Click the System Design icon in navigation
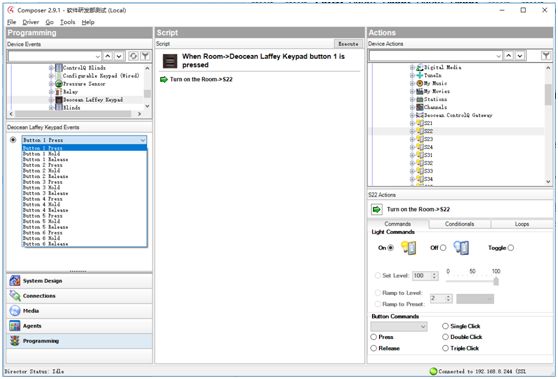This screenshot has height=379, width=558. click(15, 281)
